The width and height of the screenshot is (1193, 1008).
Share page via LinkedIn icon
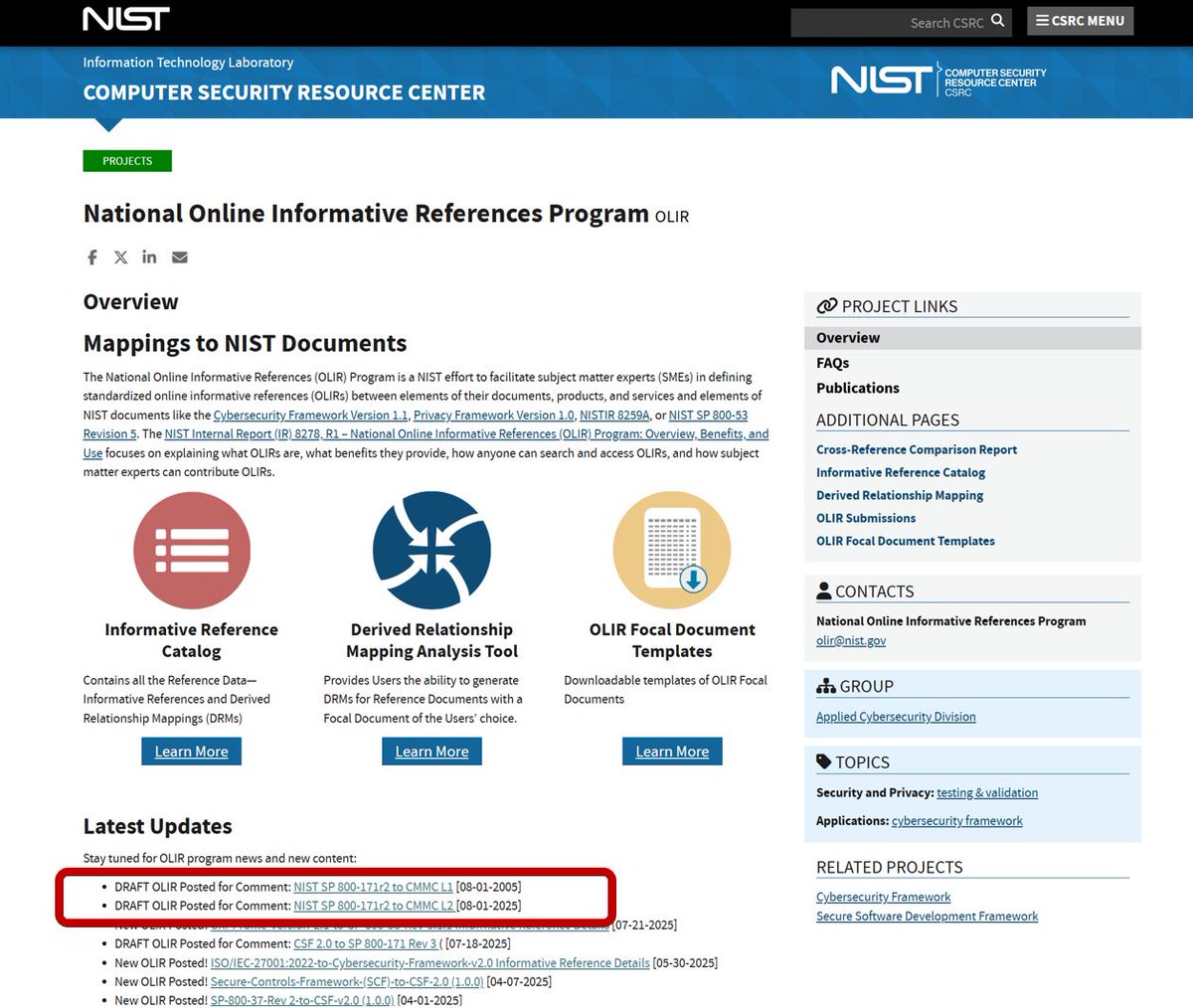(149, 256)
